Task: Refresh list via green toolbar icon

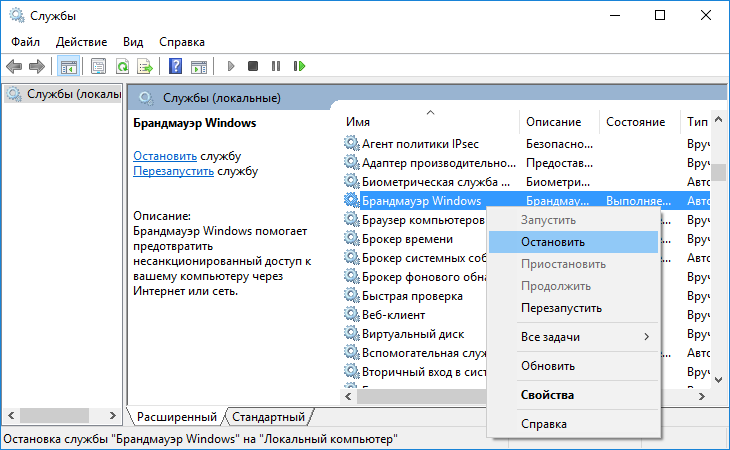Action: tap(122, 67)
